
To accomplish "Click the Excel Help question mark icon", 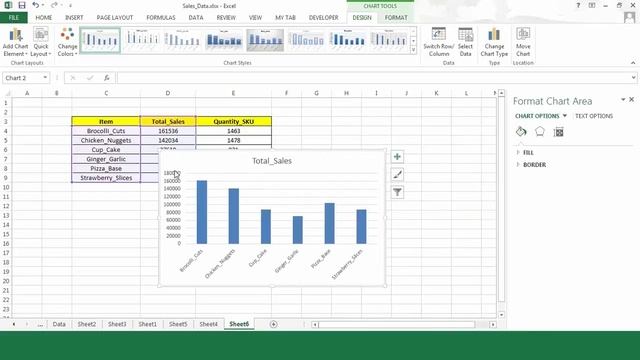I will [578, 5].
